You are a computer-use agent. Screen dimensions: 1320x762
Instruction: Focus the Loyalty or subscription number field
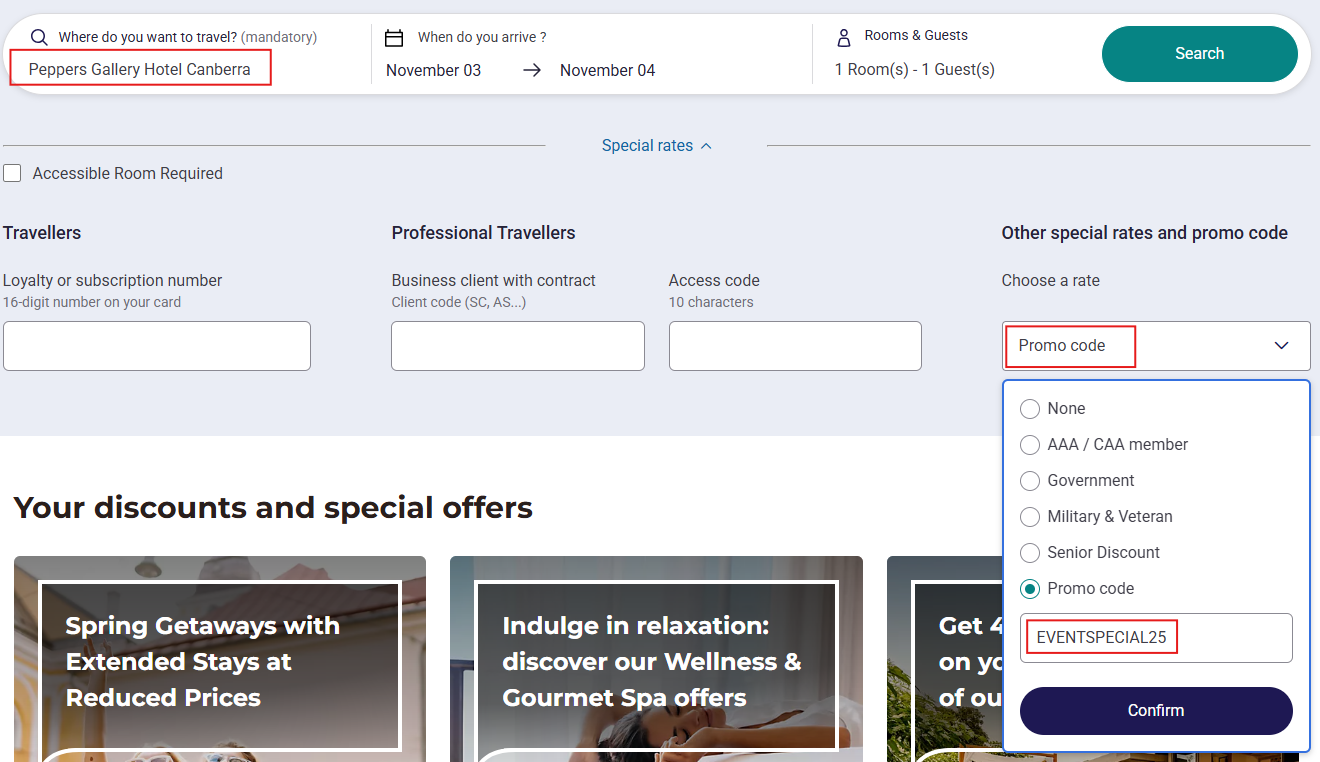coord(157,346)
